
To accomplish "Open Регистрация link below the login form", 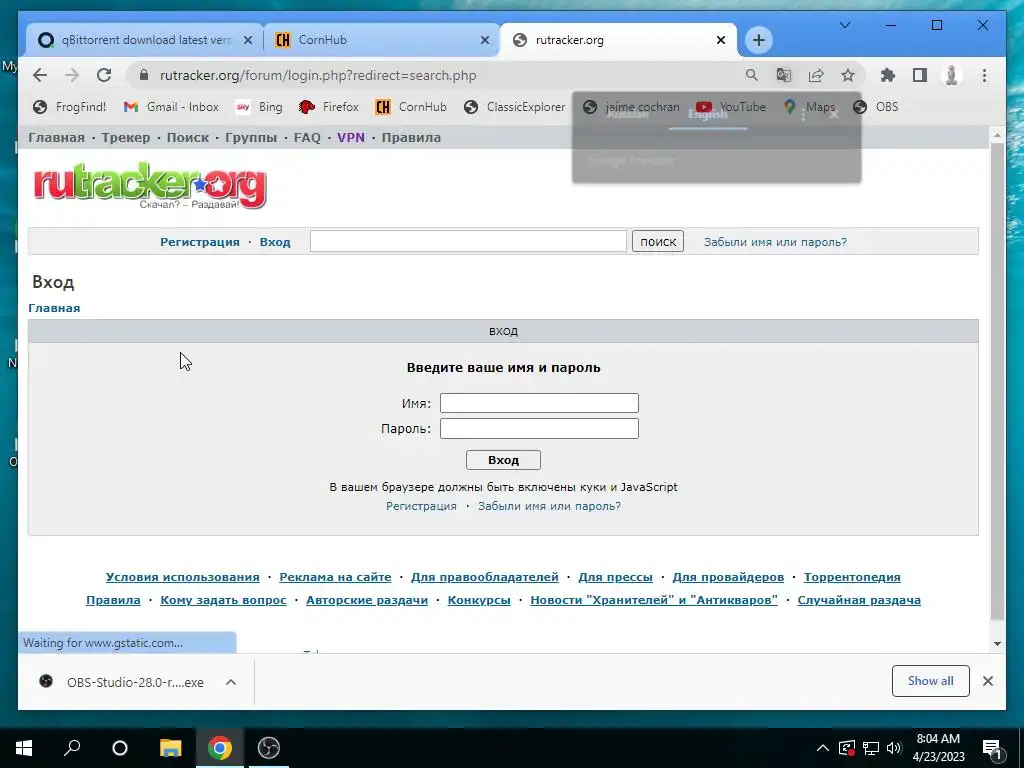I will pyautogui.click(x=421, y=506).
